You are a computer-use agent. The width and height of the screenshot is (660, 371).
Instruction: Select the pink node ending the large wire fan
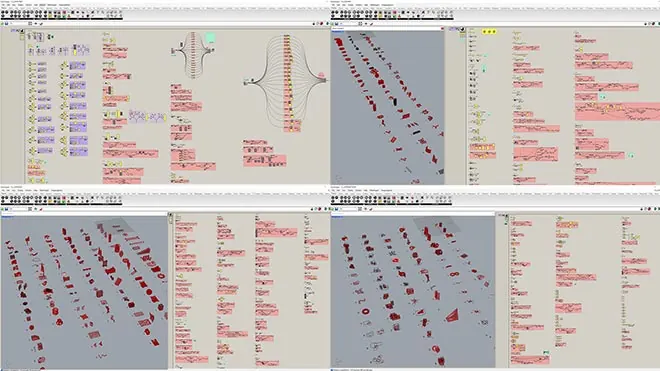click(x=322, y=76)
